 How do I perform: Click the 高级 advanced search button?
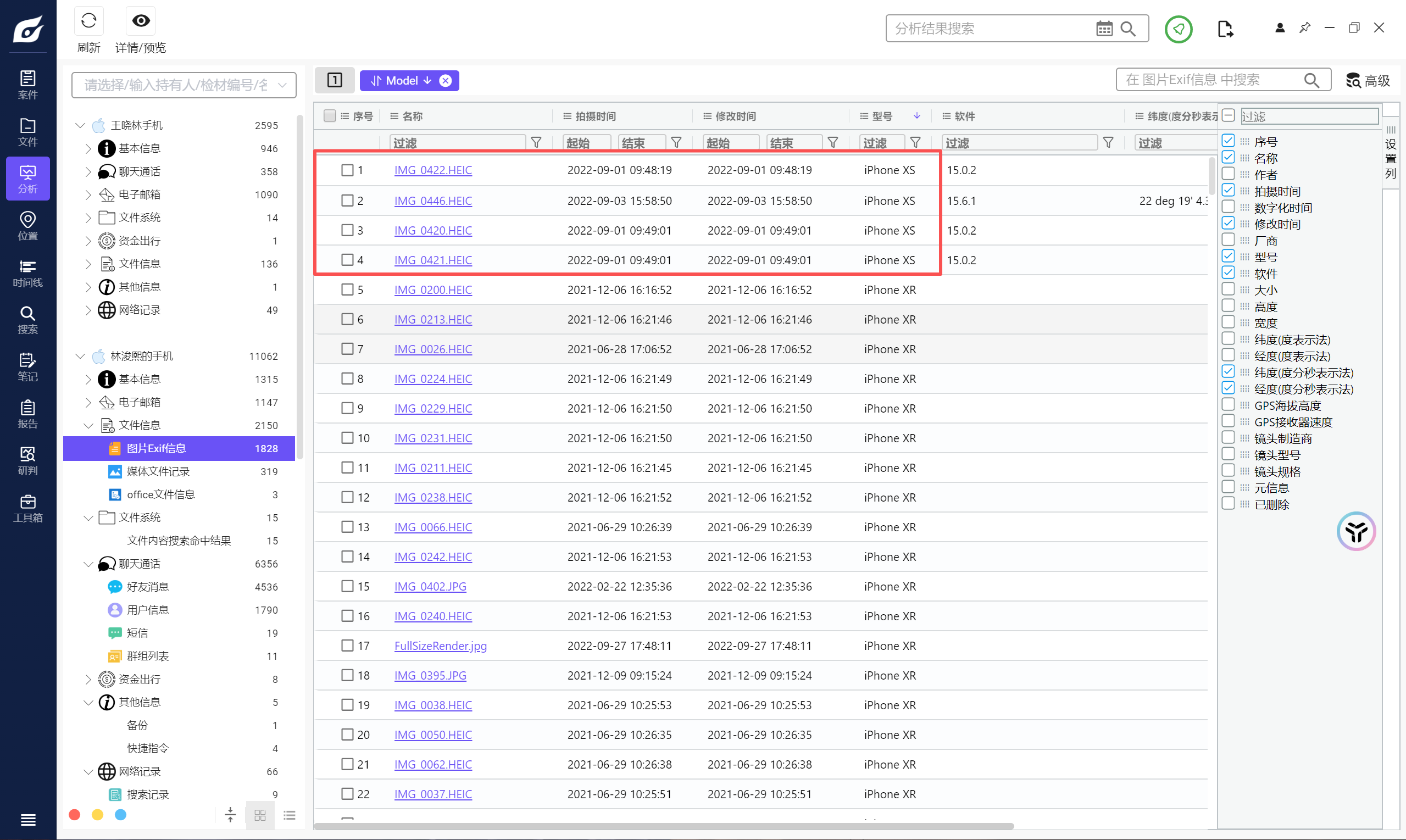point(1368,80)
